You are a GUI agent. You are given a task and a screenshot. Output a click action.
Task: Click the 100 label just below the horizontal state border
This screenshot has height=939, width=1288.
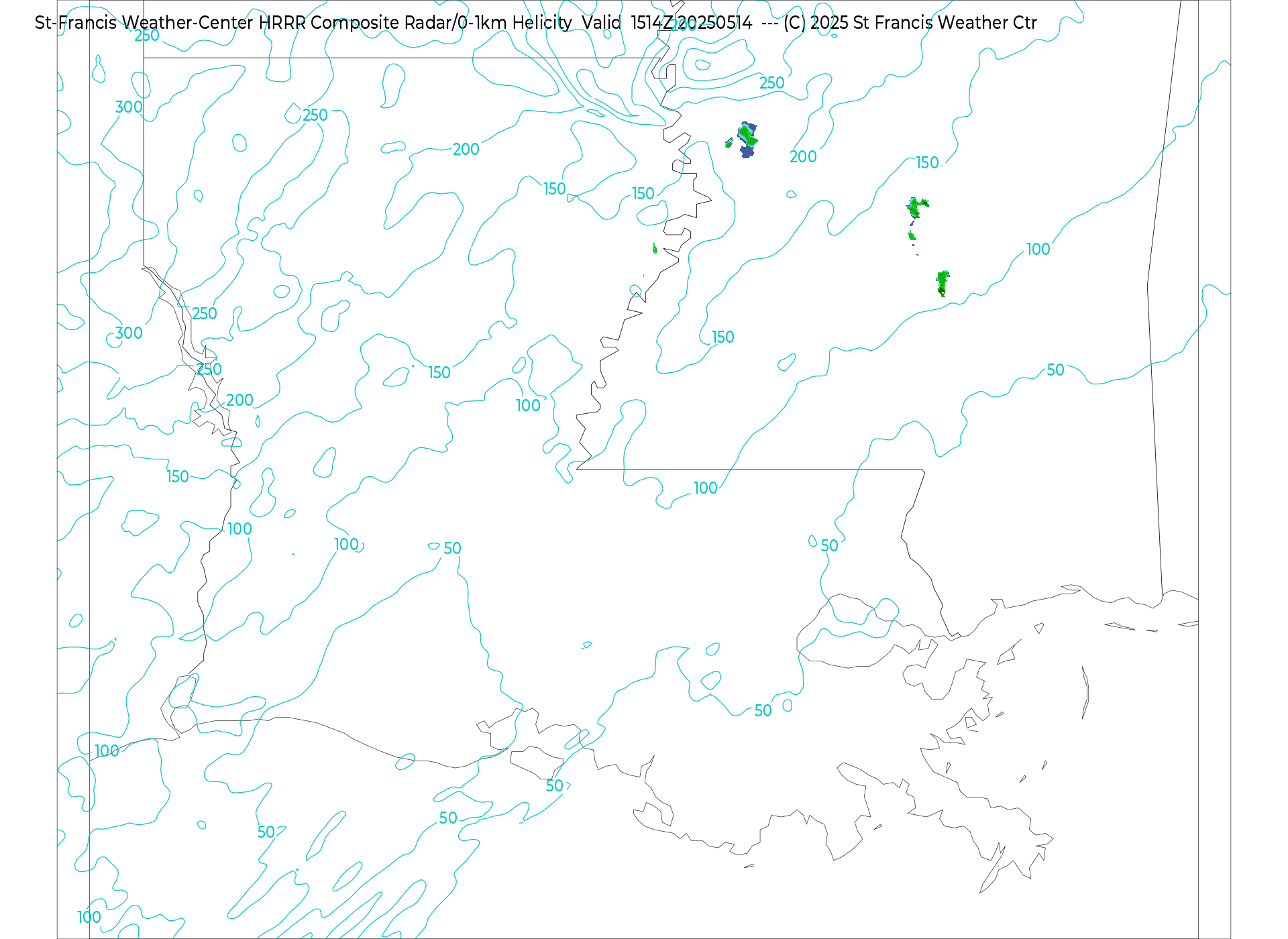tap(705, 488)
